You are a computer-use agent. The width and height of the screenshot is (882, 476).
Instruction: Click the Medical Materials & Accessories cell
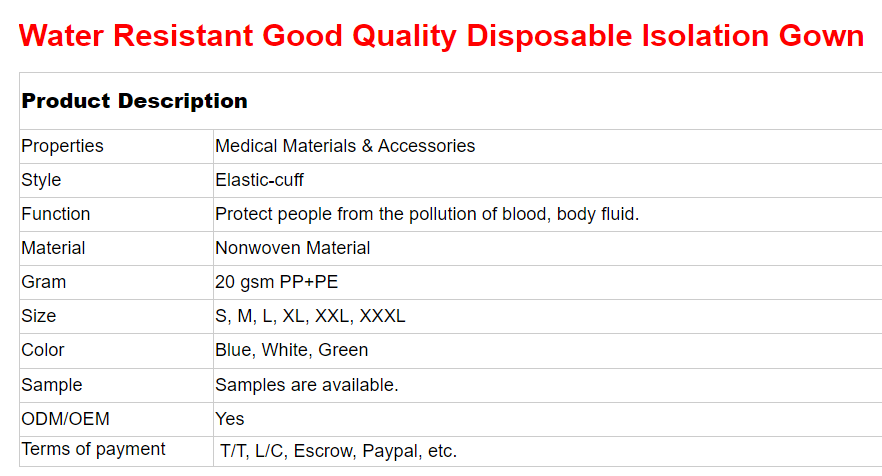click(345, 146)
